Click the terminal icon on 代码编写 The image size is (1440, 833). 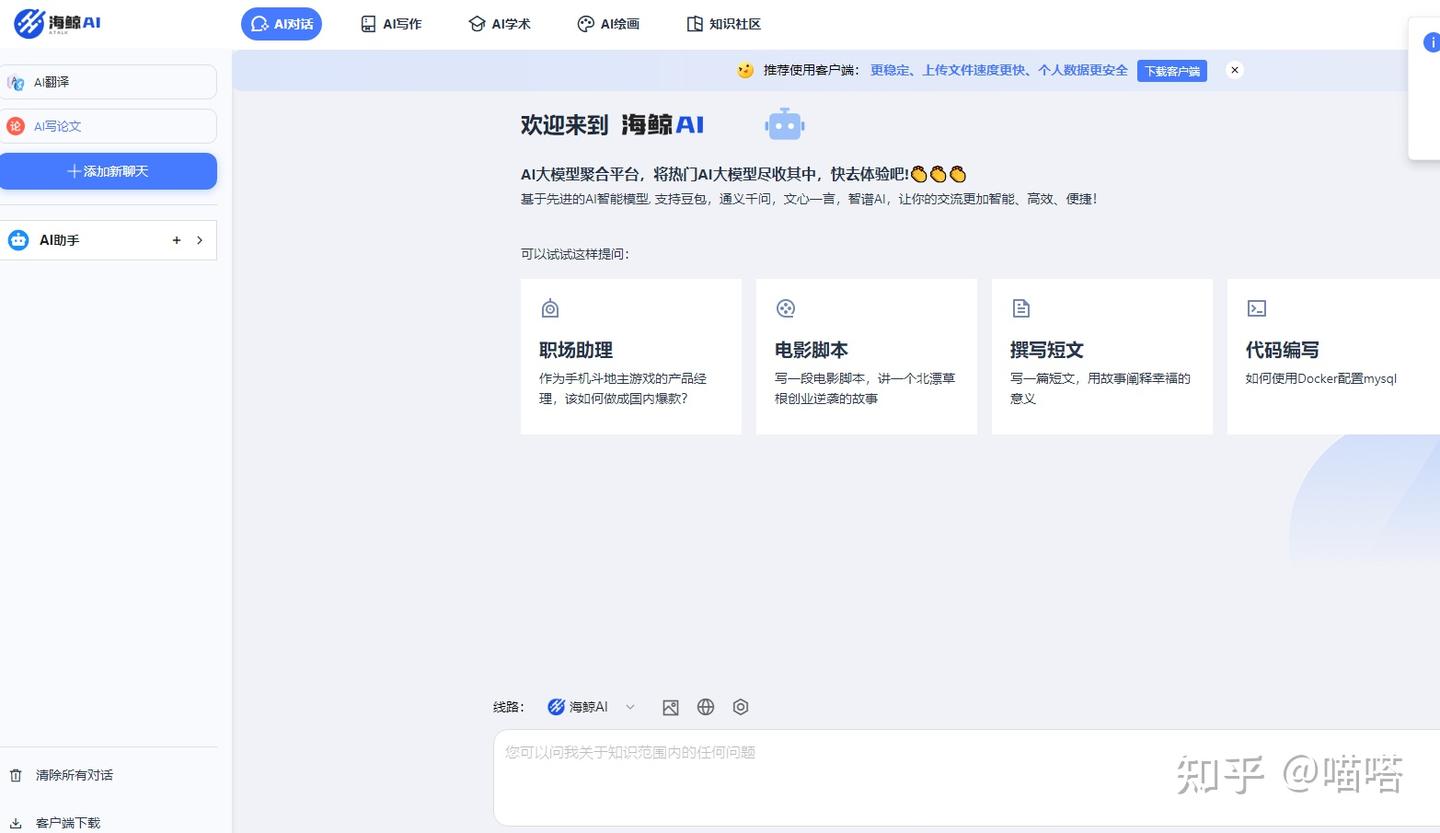[x=1257, y=308]
